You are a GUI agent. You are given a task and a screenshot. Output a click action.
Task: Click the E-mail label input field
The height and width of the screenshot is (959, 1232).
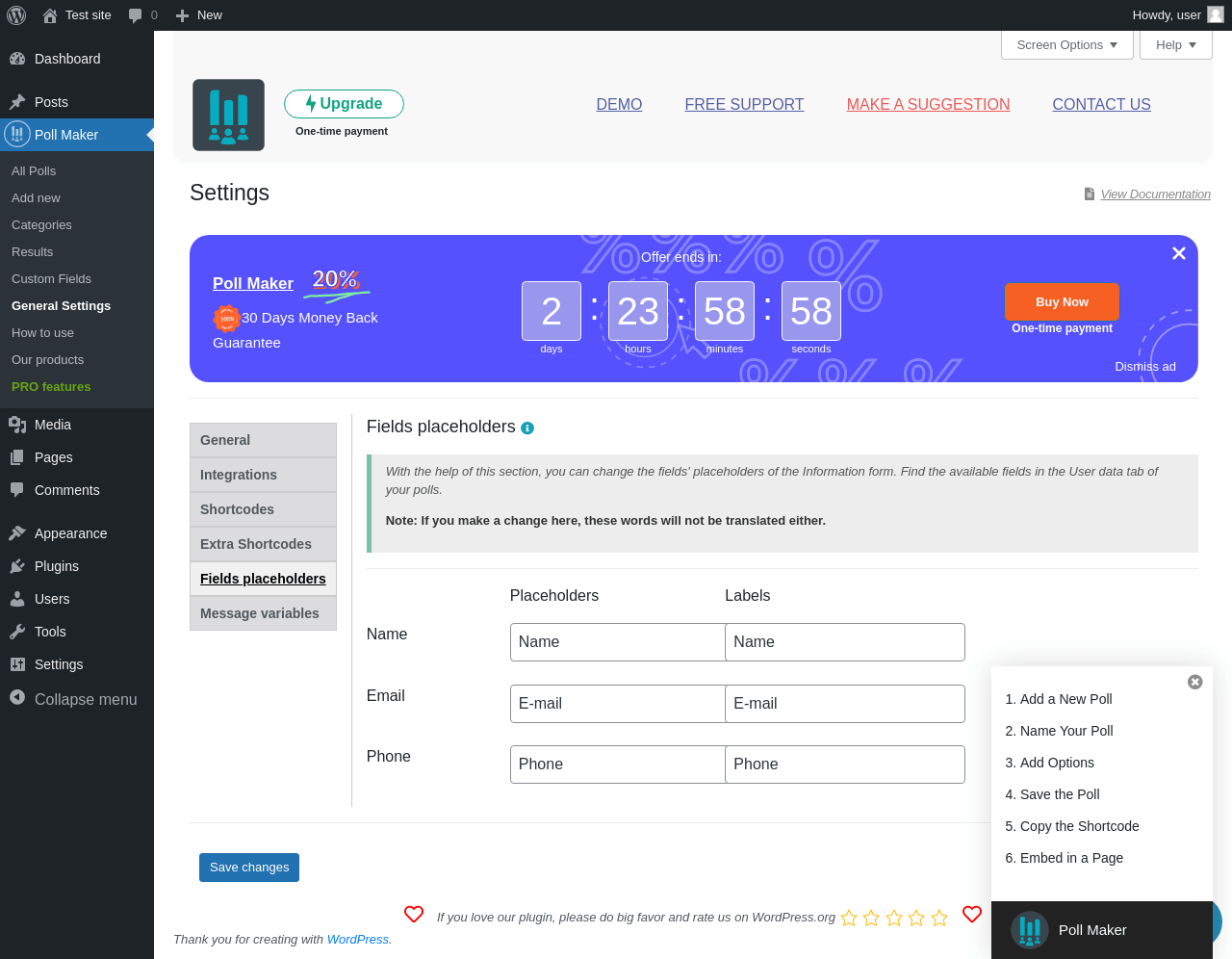pyautogui.click(x=845, y=704)
